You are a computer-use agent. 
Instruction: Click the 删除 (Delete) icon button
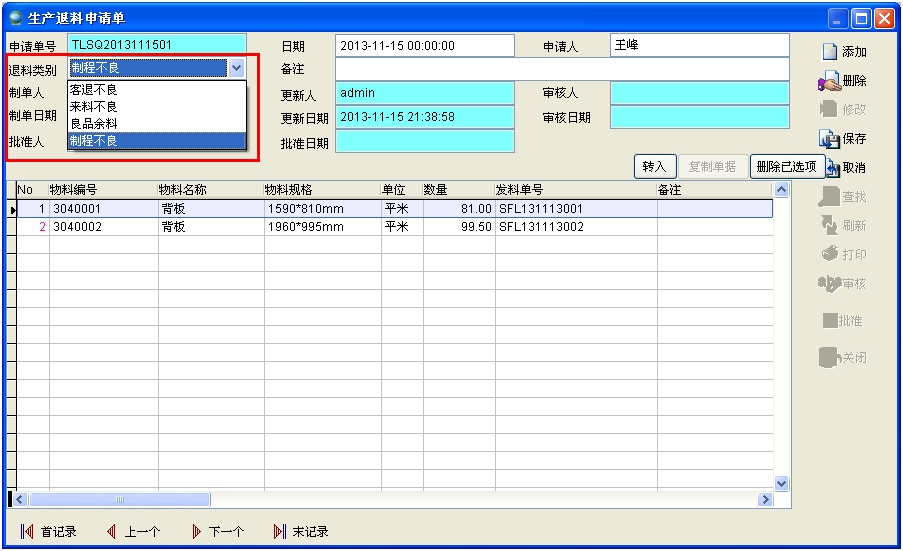843,81
